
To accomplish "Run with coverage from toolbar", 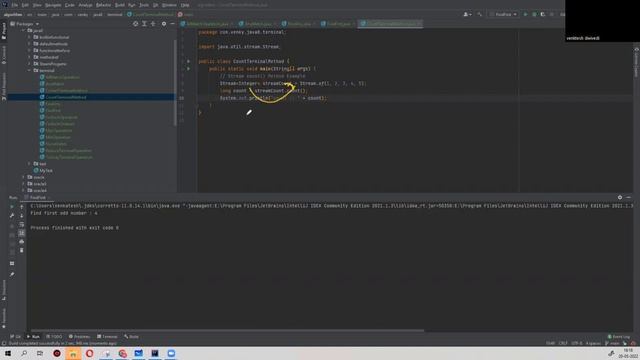I will (543, 14).
